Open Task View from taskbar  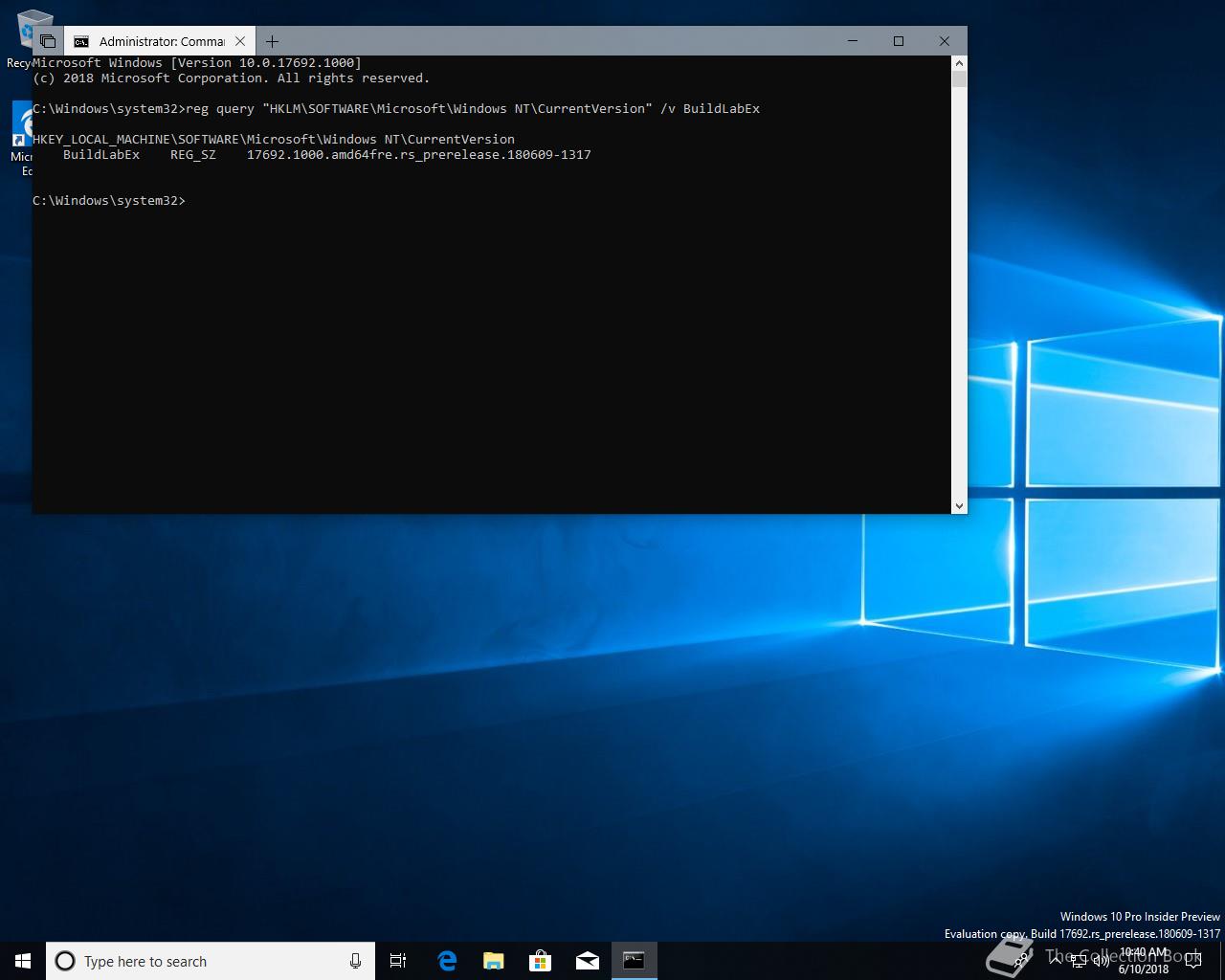(x=398, y=961)
